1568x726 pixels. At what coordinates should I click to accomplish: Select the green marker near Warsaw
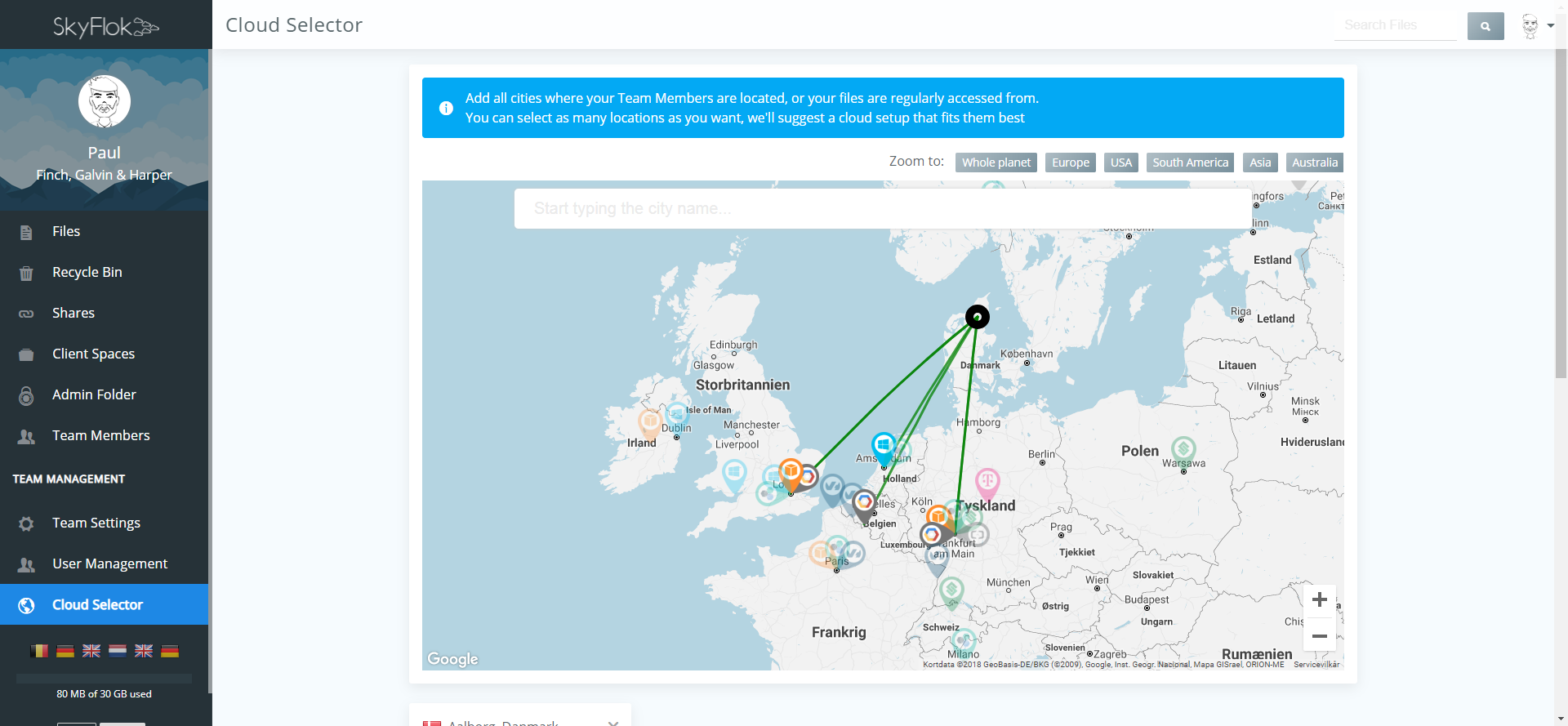pyautogui.click(x=1183, y=452)
